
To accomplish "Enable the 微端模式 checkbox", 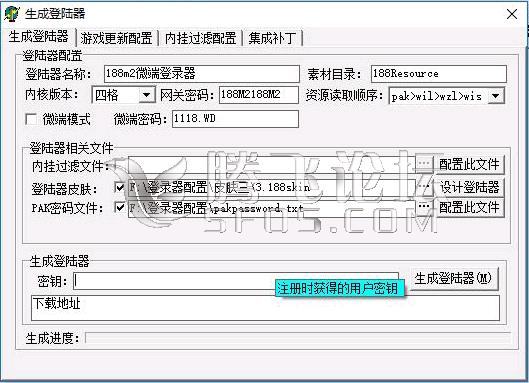I will click(x=31, y=119).
